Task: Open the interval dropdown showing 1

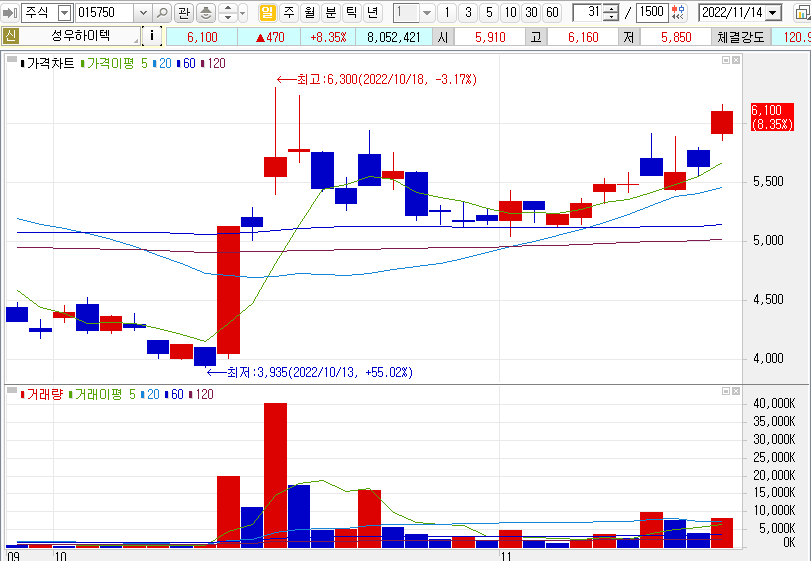Action: 427,12
